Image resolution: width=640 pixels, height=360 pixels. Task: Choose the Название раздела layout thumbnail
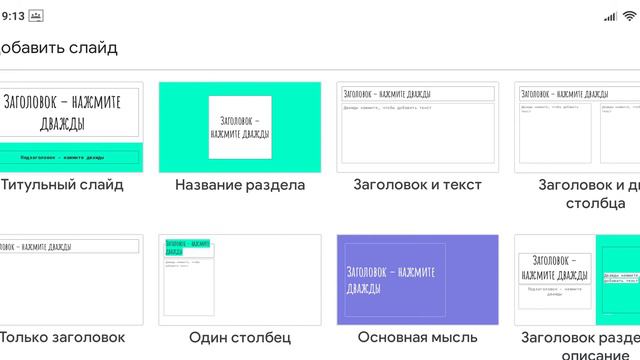240,127
